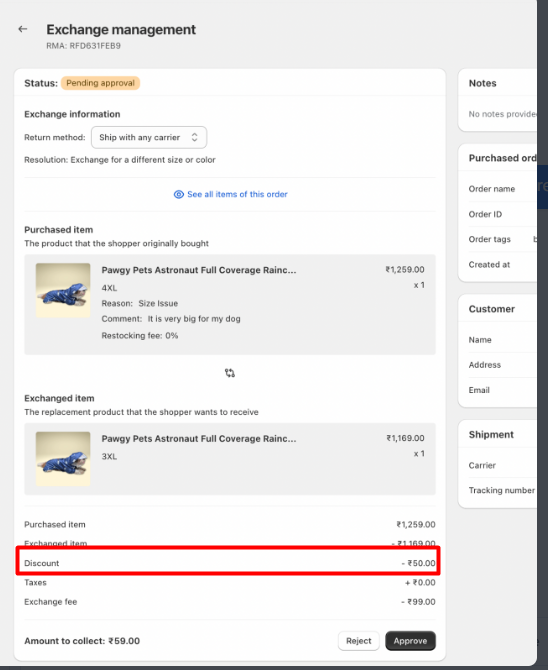Click the Pending approval status badge
Screen dimensions: 548x670
tap(100, 83)
